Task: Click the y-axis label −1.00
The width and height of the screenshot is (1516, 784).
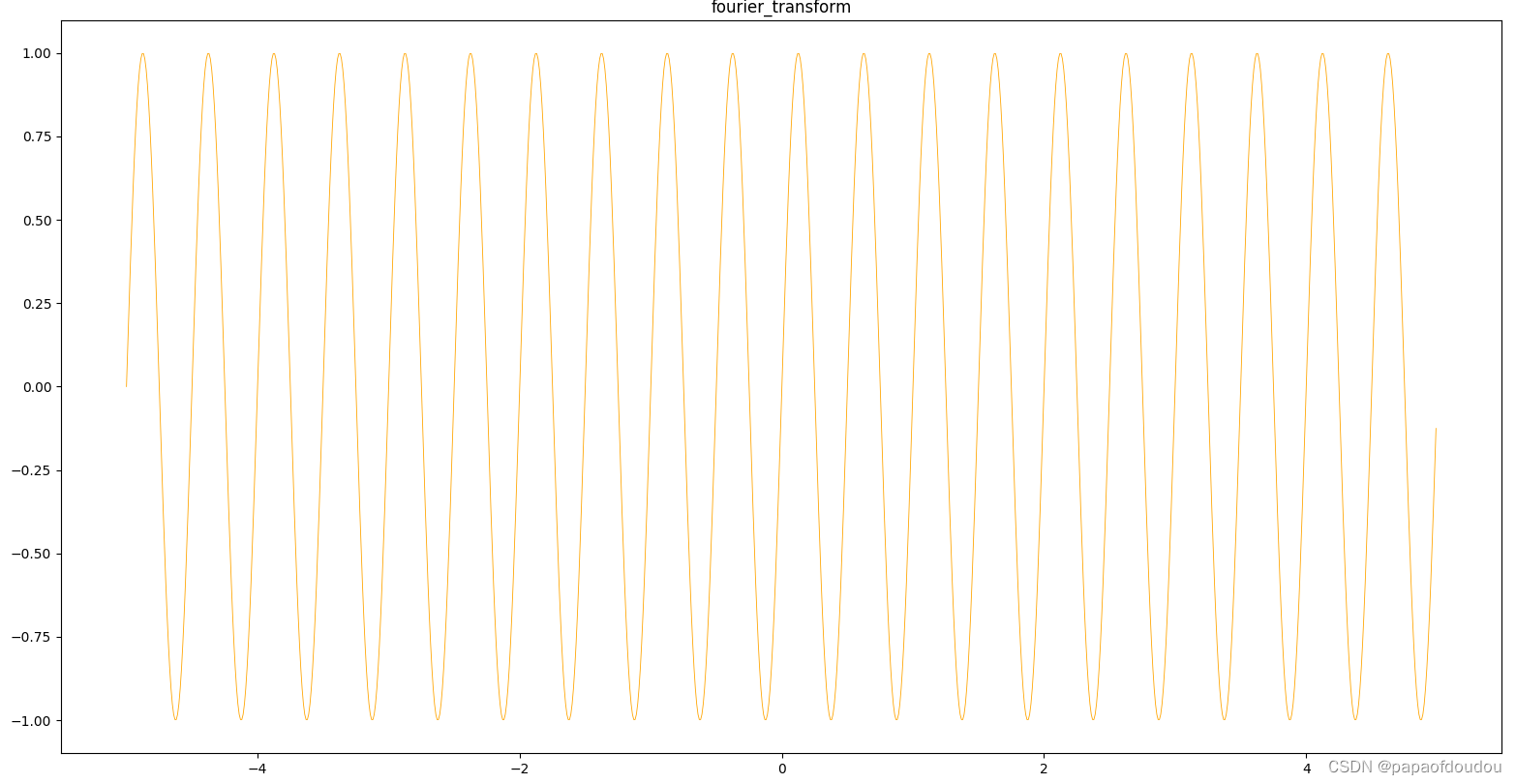Action: point(30,720)
